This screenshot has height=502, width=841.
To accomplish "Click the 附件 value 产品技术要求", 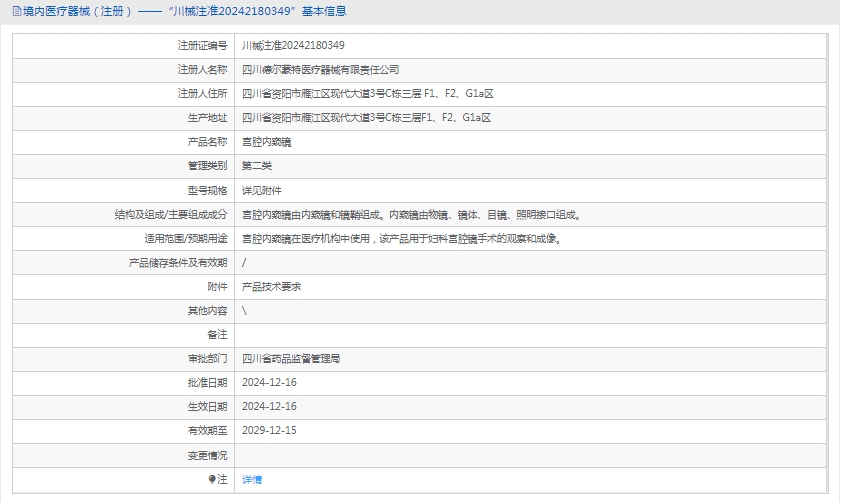I will click(x=272, y=286).
